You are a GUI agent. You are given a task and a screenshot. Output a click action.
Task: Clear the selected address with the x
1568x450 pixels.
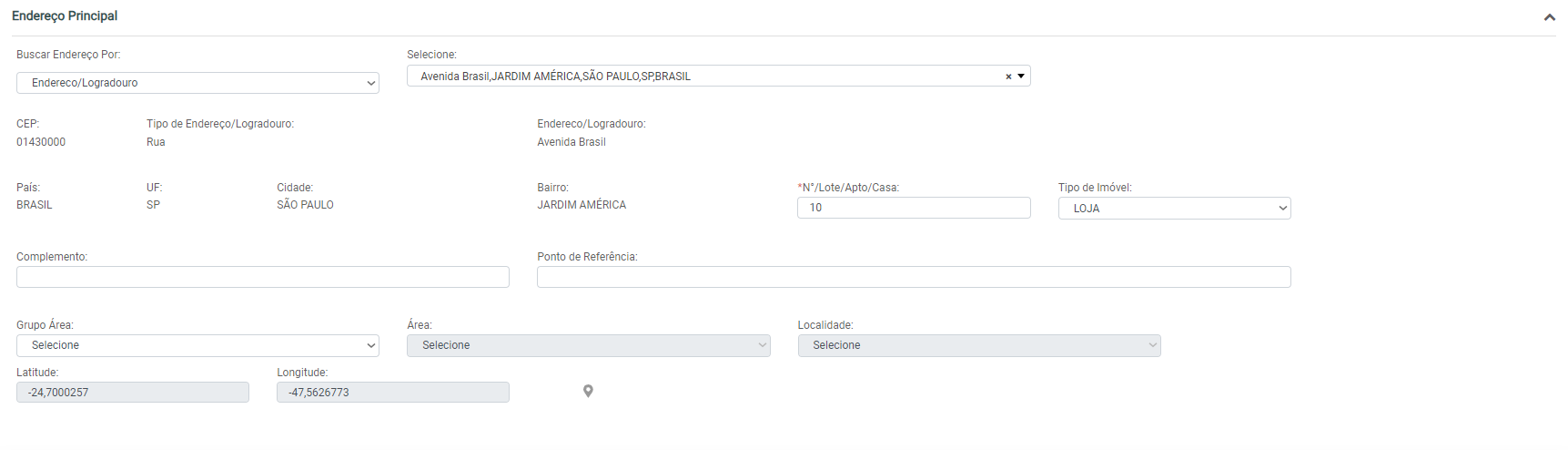1008,77
